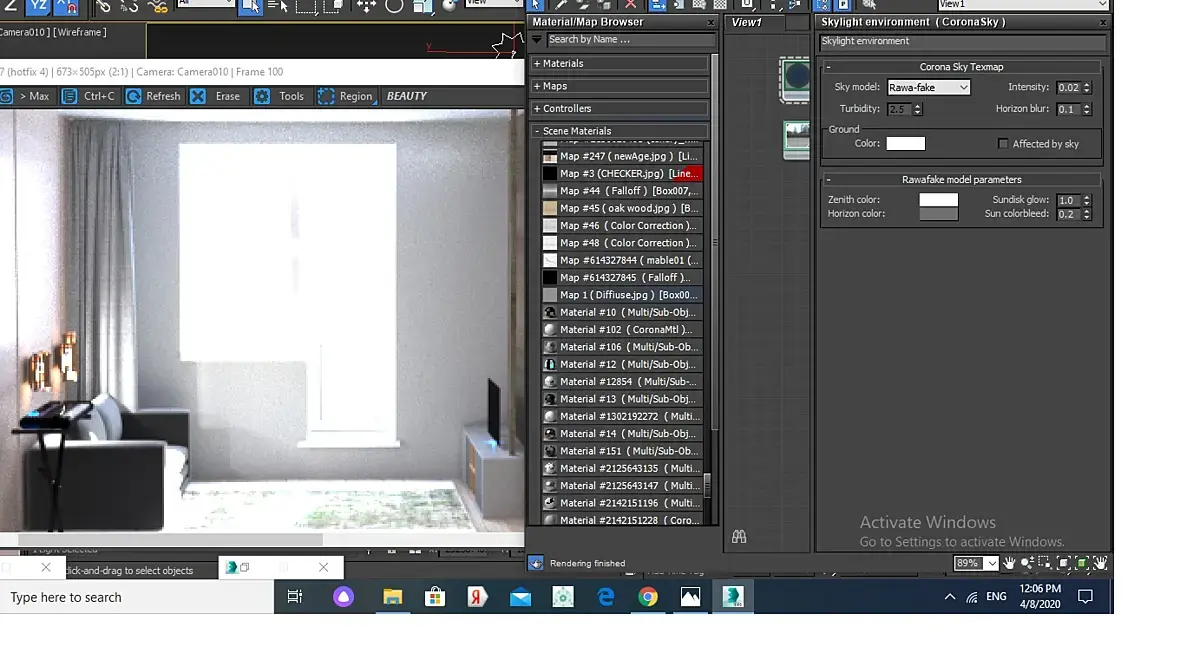Screen dimensions: 1180x666
Task: Select Map #45 (oak wood.jpg) entry
Action: [622, 208]
